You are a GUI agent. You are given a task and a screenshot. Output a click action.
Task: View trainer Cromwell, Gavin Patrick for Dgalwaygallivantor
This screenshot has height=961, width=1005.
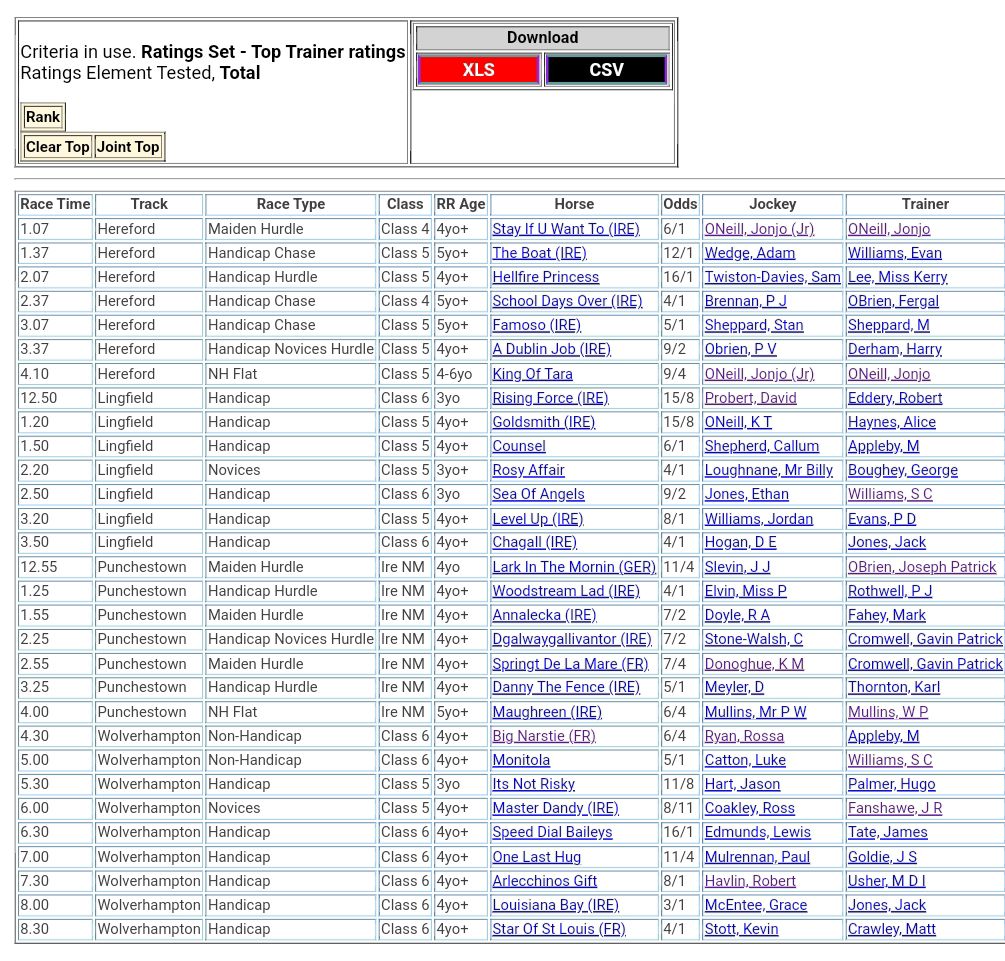(x=924, y=639)
